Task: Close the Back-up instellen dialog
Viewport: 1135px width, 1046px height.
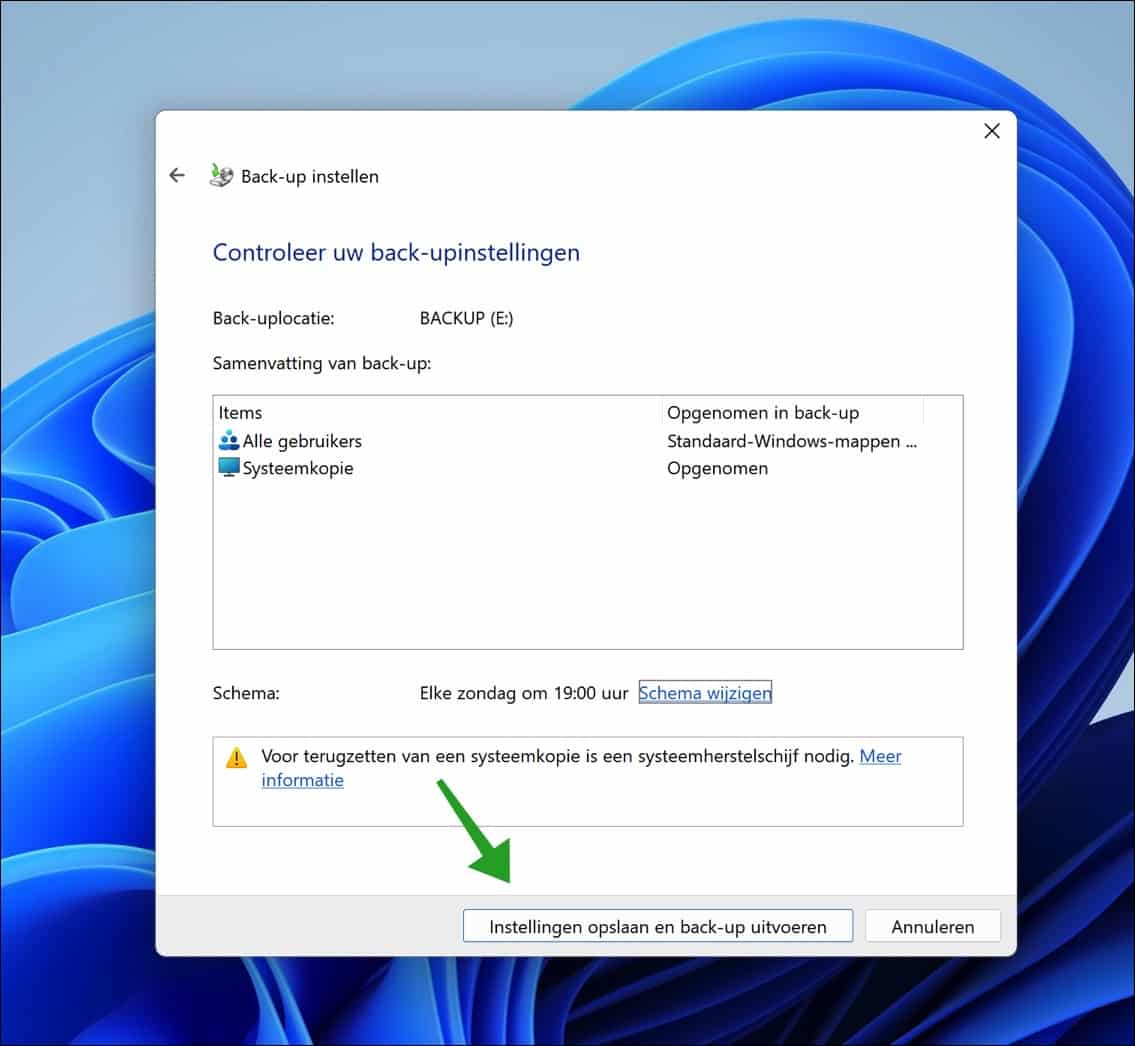Action: (991, 130)
